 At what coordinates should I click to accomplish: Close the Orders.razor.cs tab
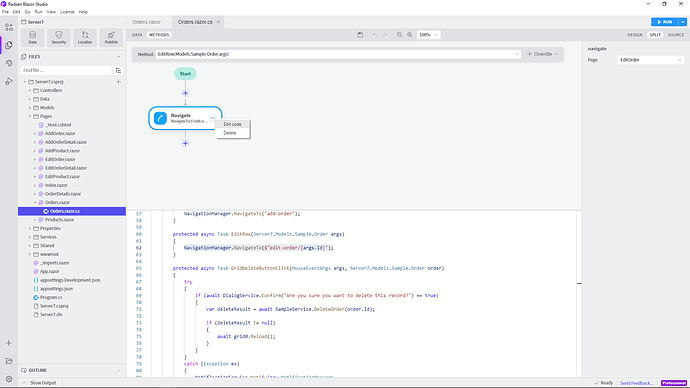[218, 22]
